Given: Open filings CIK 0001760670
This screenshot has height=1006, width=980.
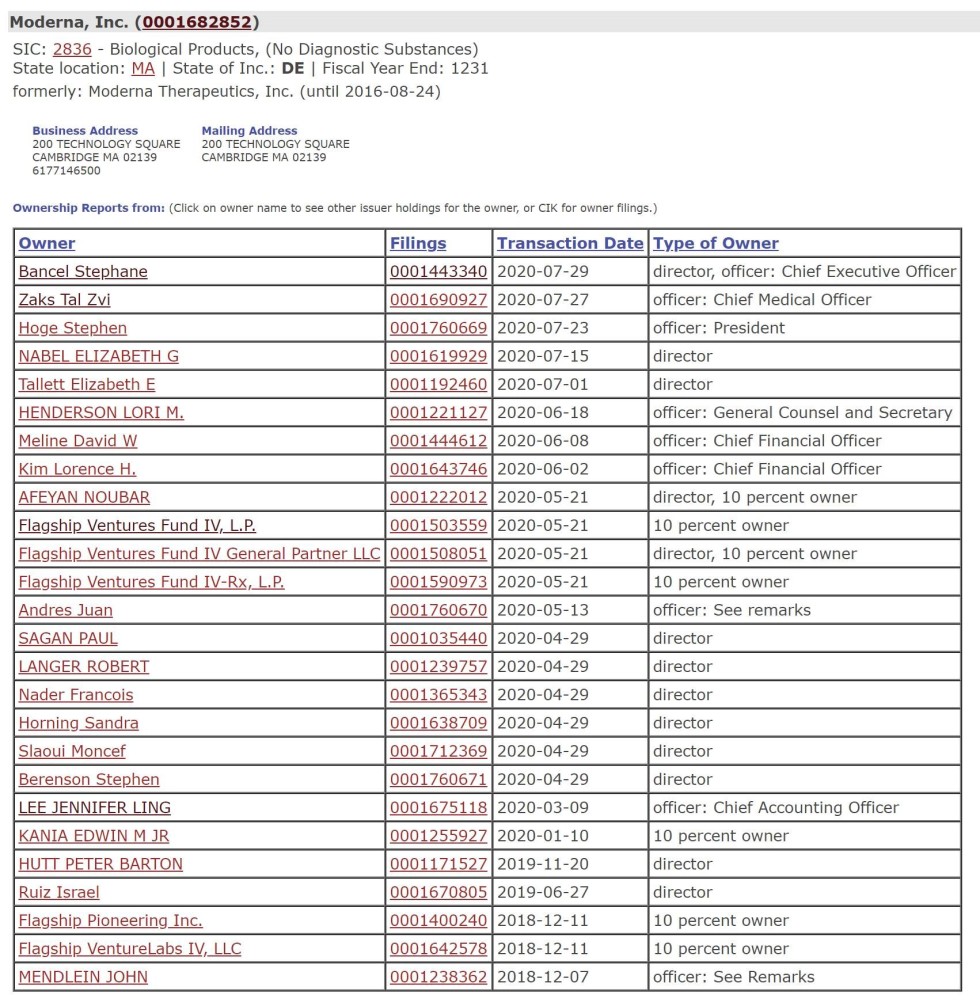Looking at the screenshot, I should 438,610.
